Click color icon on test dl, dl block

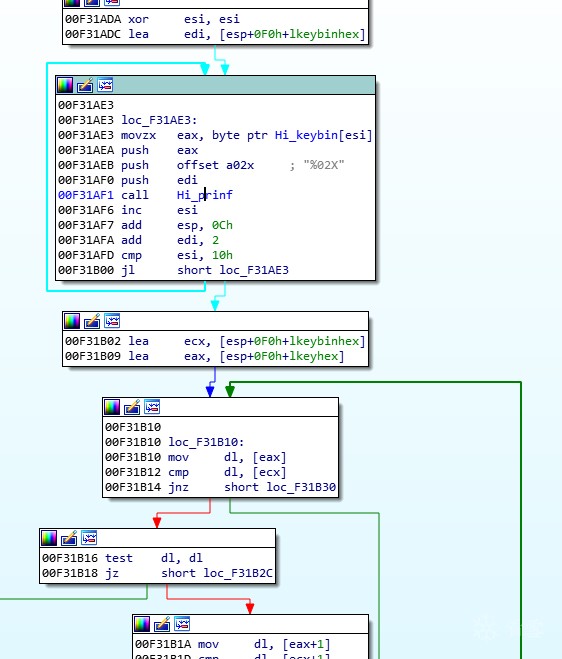[x=49, y=538]
